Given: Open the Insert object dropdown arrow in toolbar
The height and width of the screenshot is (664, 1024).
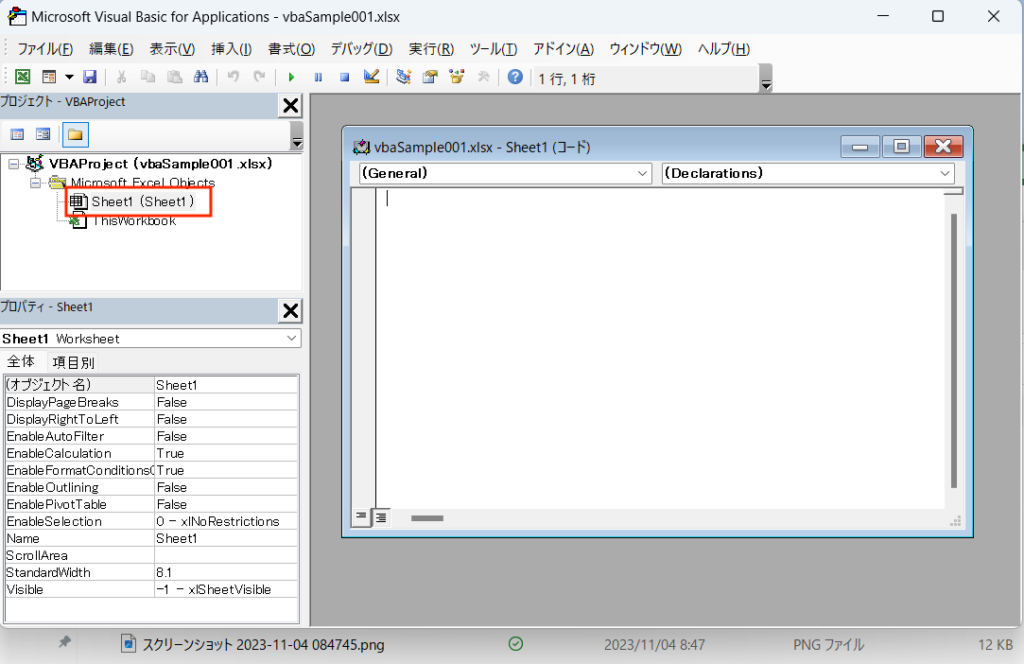Looking at the screenshot, I should (69, 77).
